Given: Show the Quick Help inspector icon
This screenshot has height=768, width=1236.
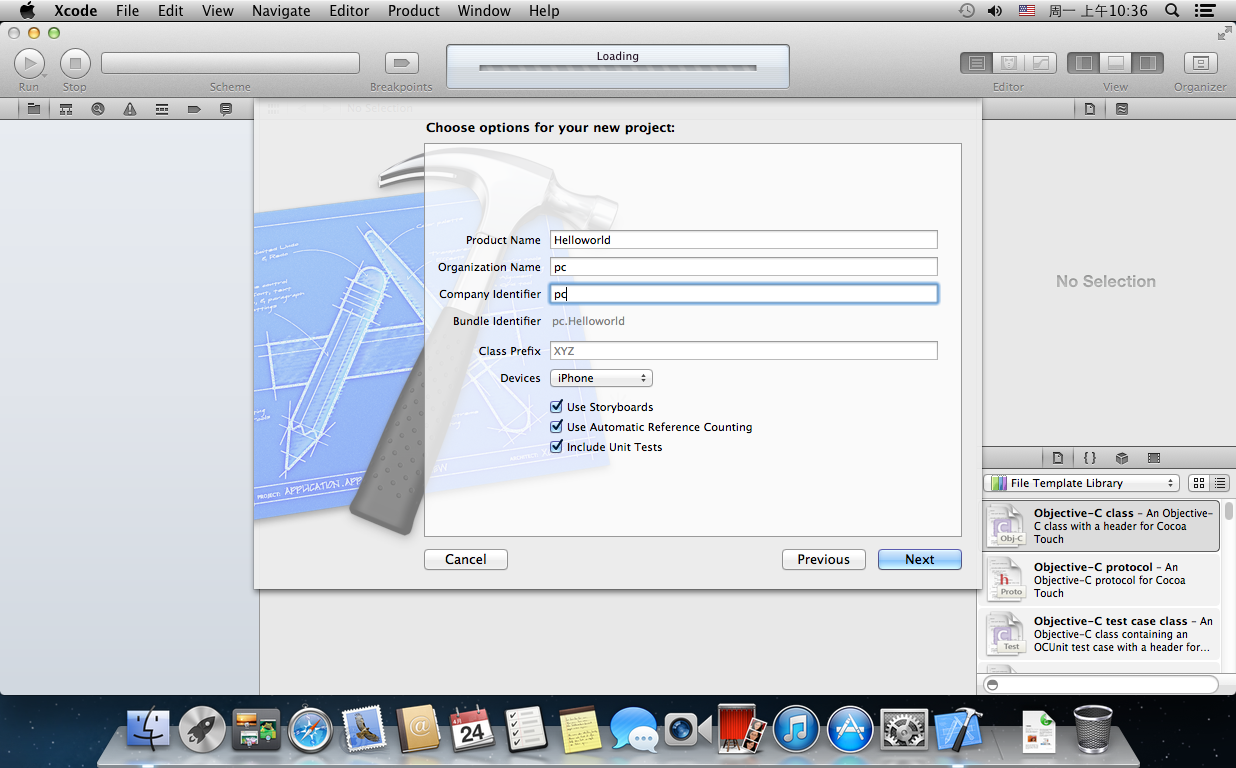Looking at the screenshot, I should pyautogui.click(x=1122, y=109).
